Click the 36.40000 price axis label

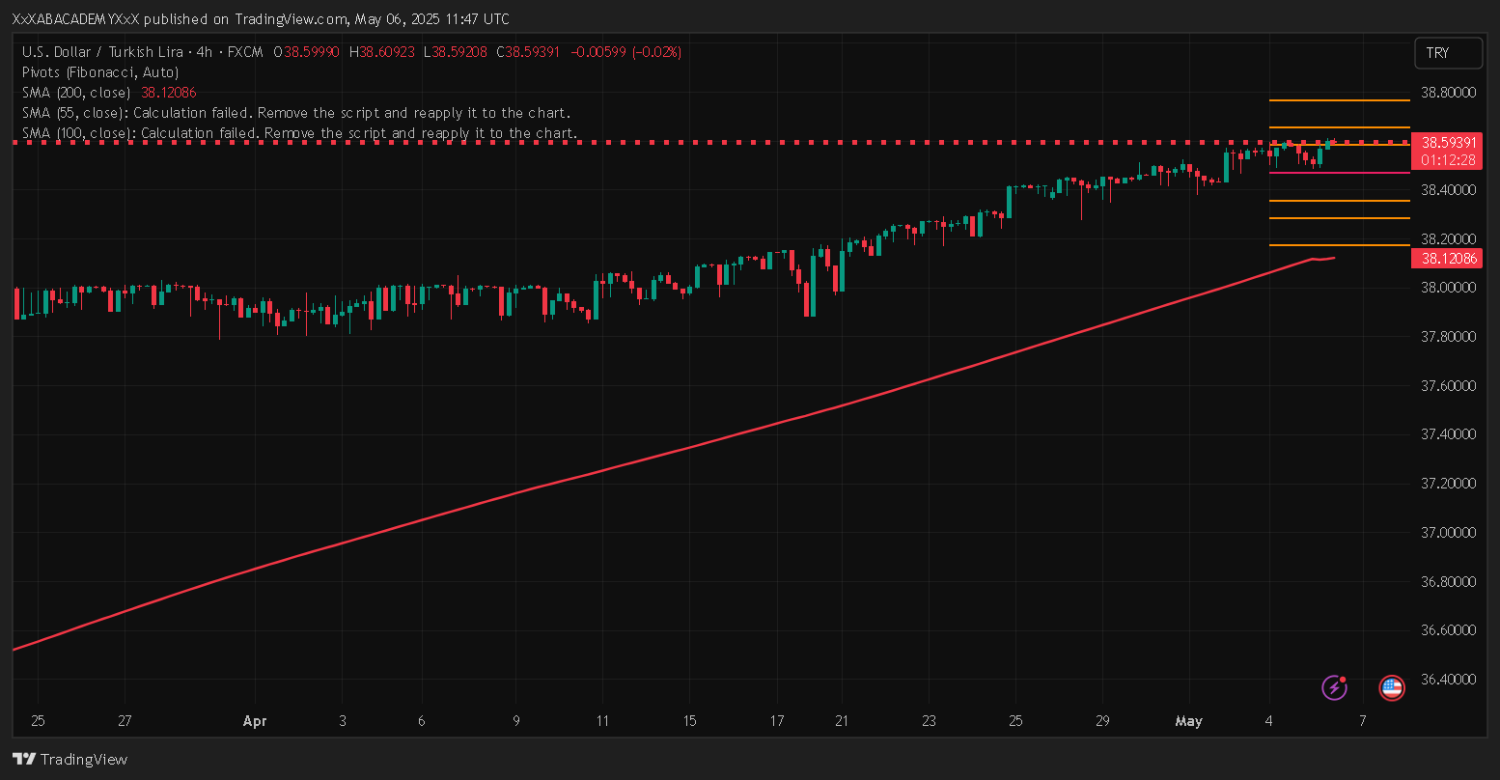pos(1447,679)
